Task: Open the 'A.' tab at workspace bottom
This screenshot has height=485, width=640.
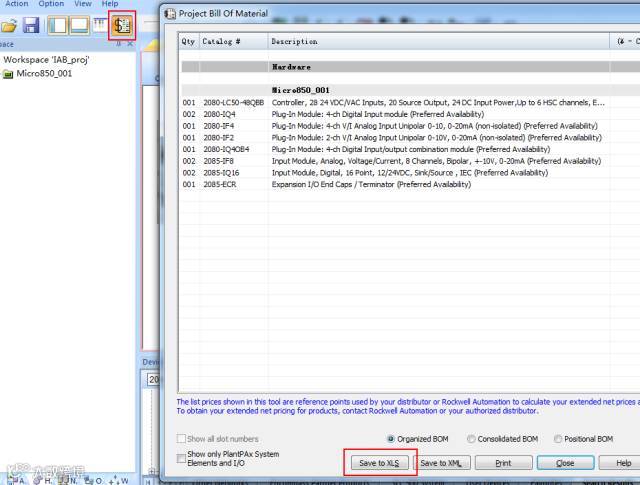Action: pyautogui.click(x=17, y=480)
